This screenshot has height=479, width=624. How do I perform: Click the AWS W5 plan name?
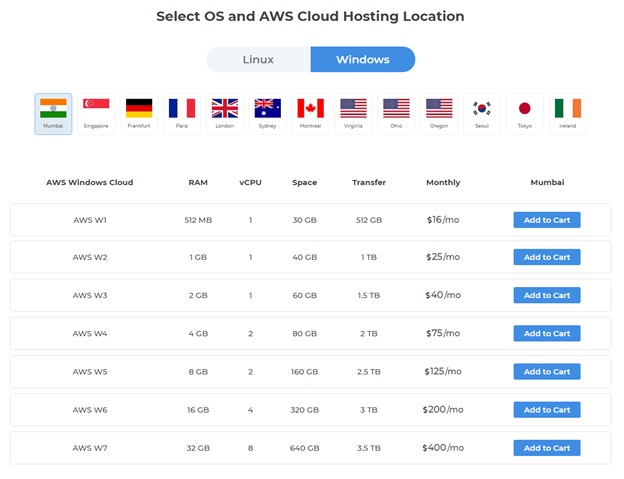click(90, 372)
